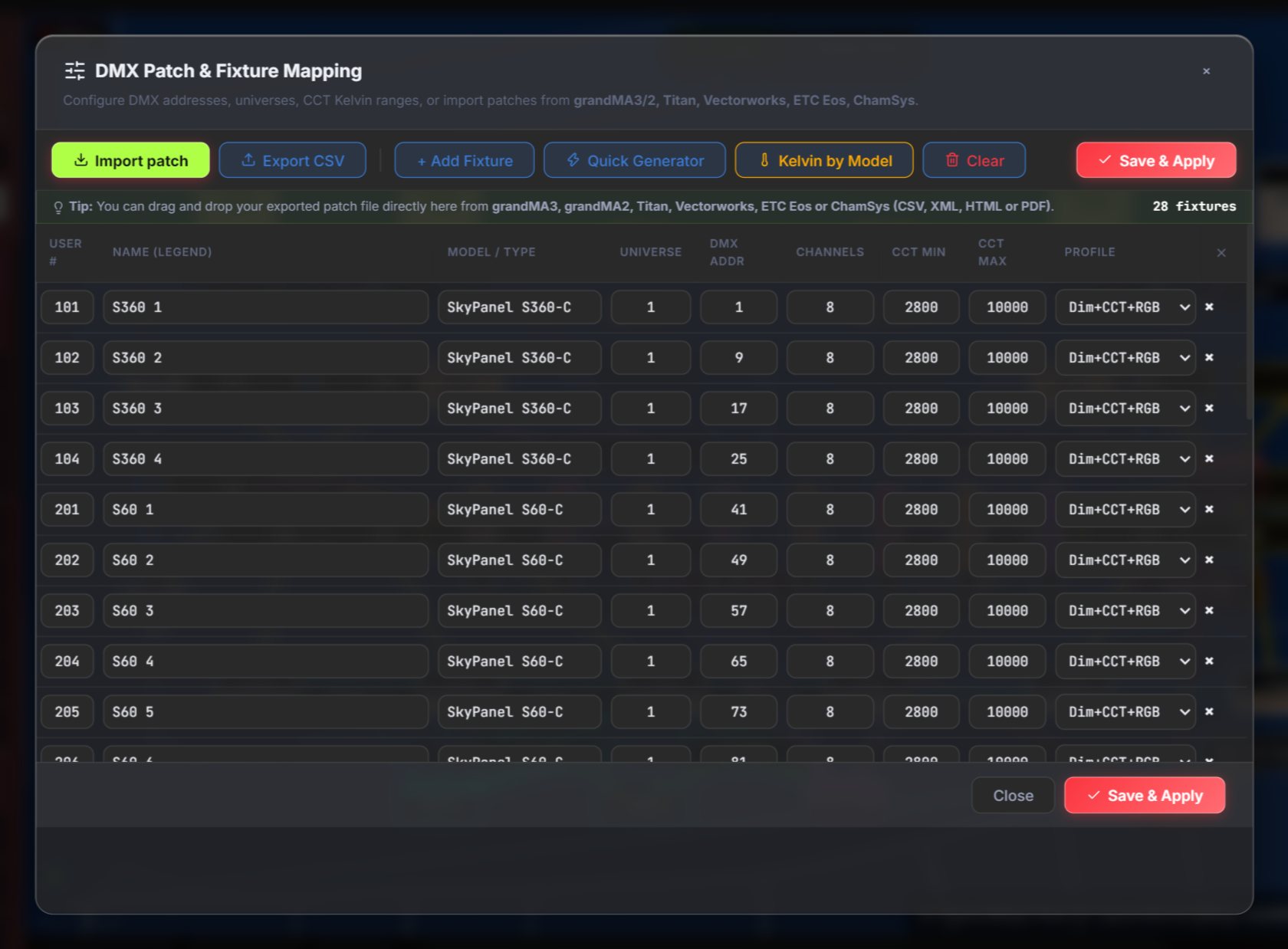
Task: Delete the S60 4 fixture row
Action: click(x=1209, y=662)
